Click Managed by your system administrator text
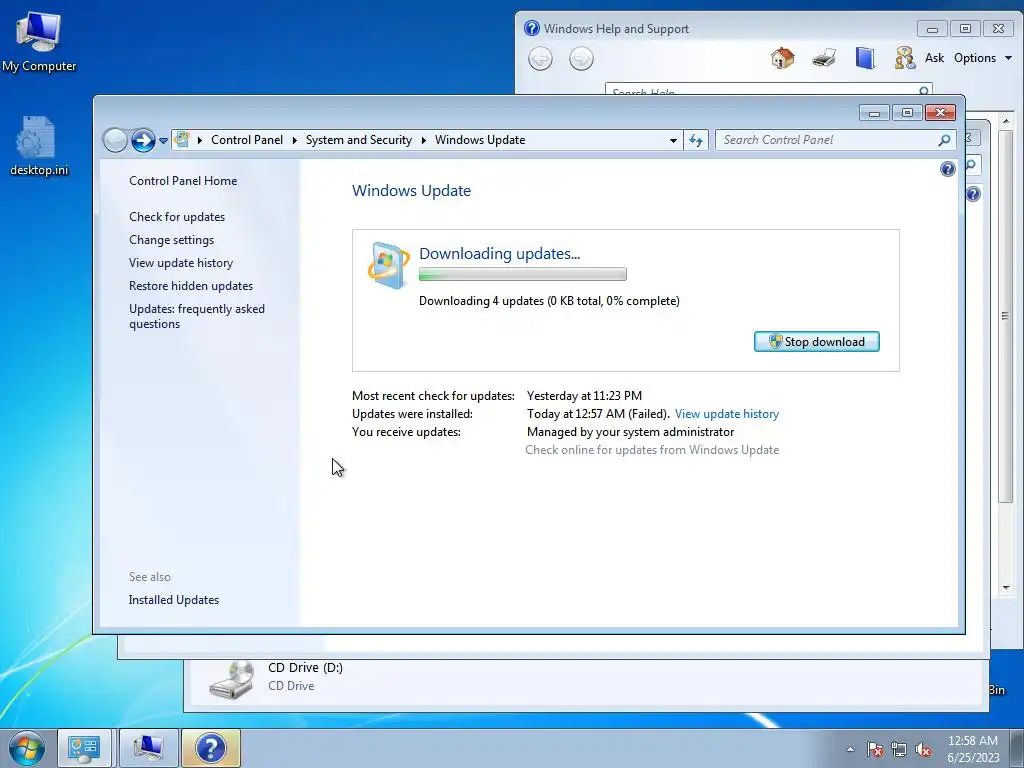 pos(630,432)
